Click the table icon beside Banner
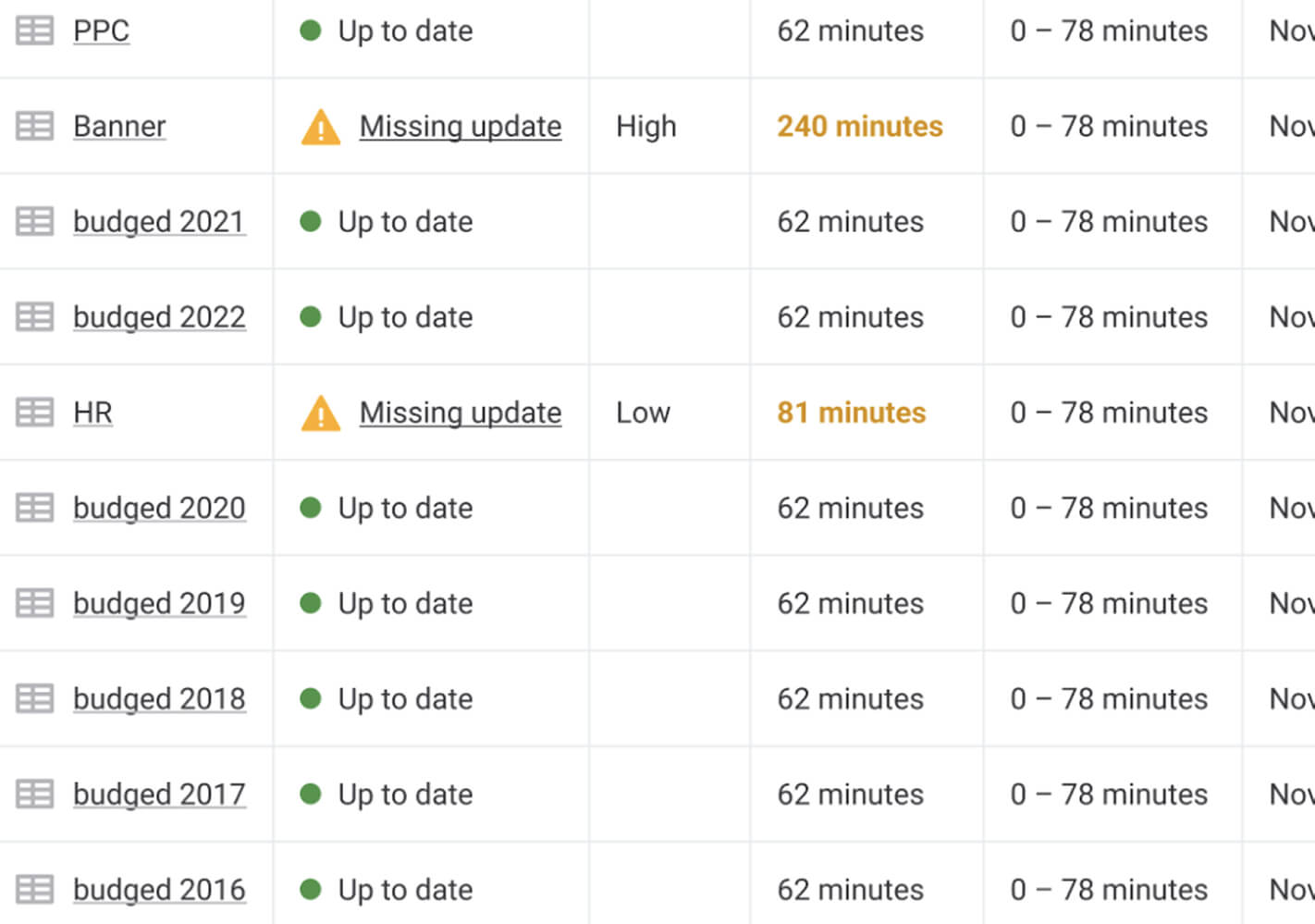Screen dimensions: 1315x924 35,126
